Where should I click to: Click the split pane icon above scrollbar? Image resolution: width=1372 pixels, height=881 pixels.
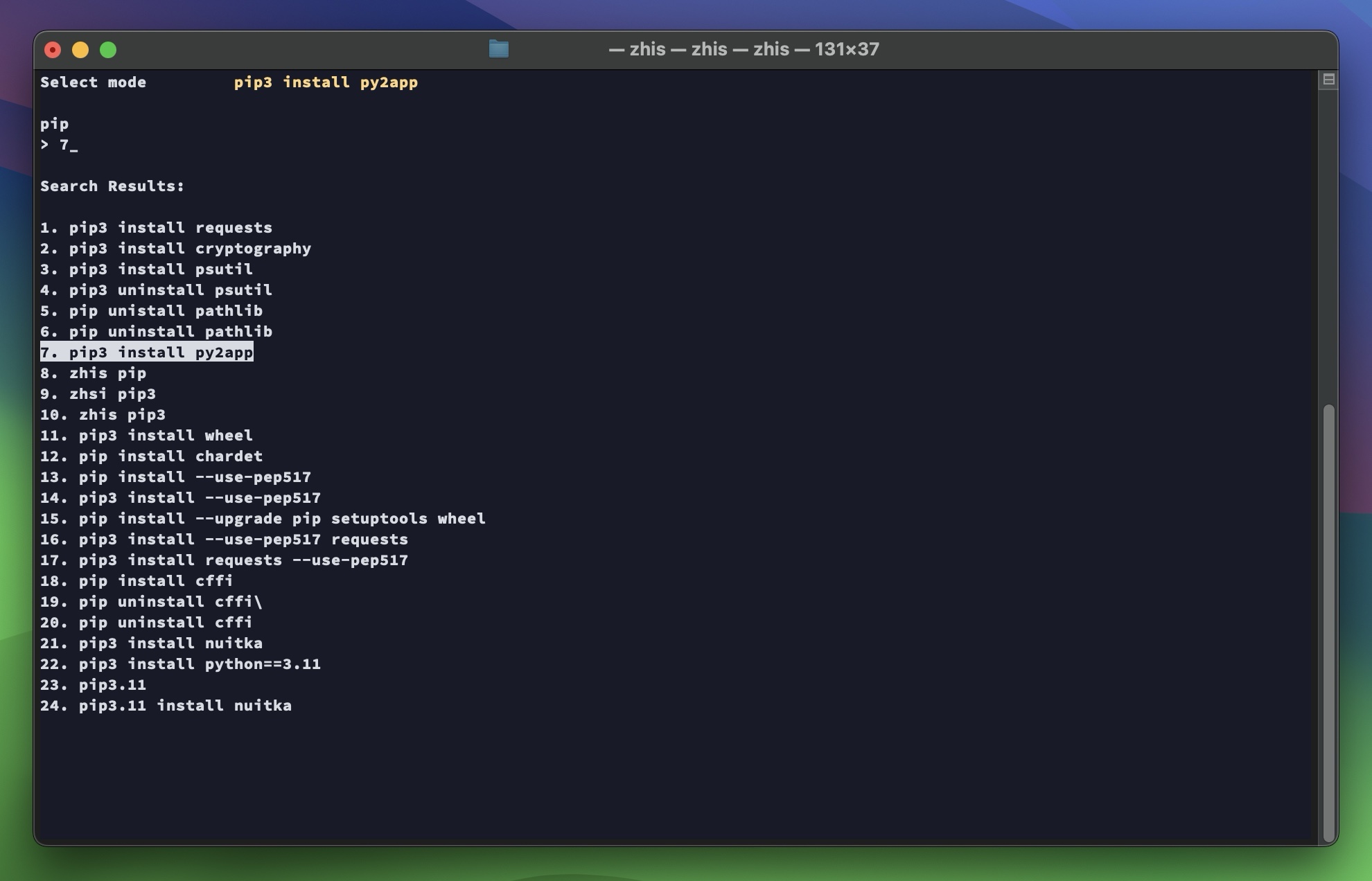click(x=1328, y=80)
